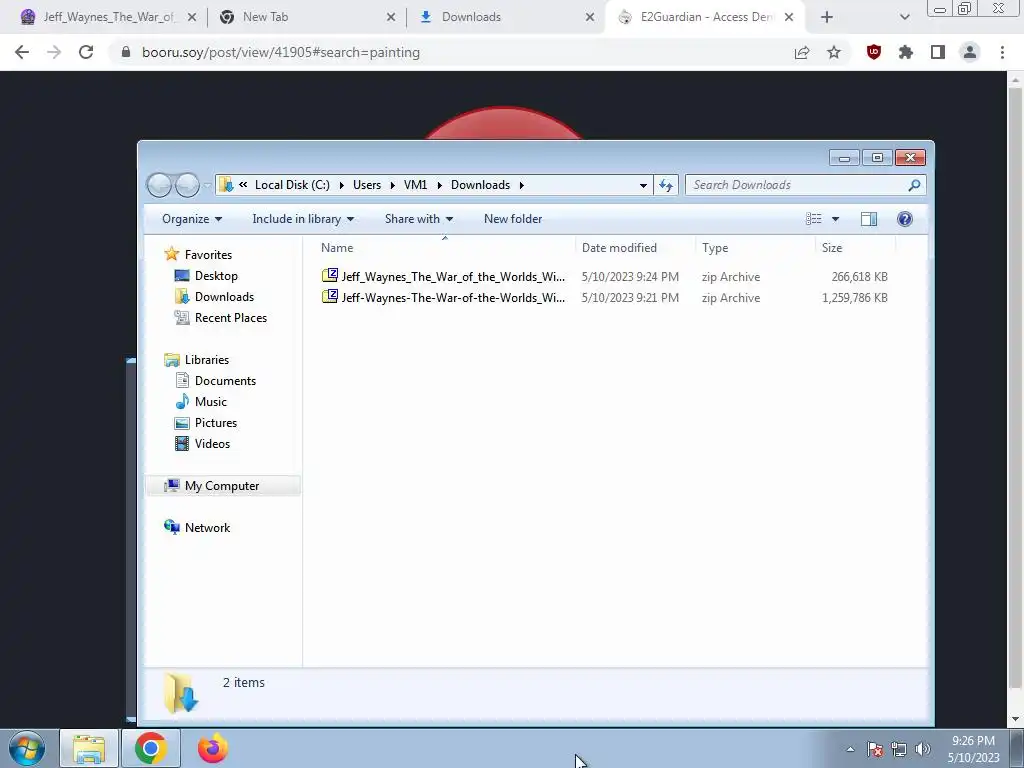
Task: Open a new Chrome tab with plus
Action: tap(827, 17)
